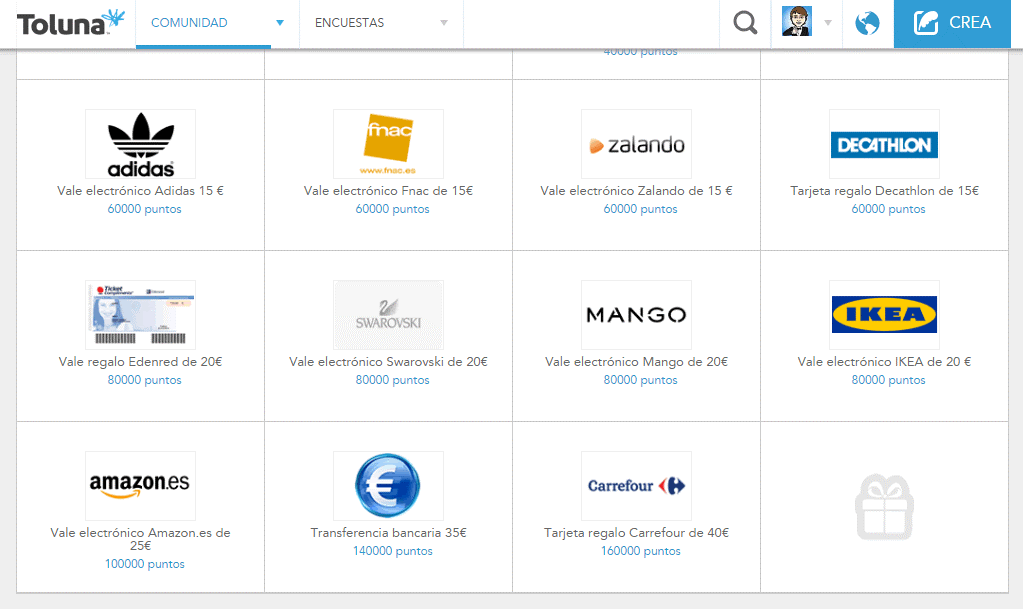The width and height of the screenshot is (1023, 609).
Task: Click the IKEA logo image
Action: 884,315
